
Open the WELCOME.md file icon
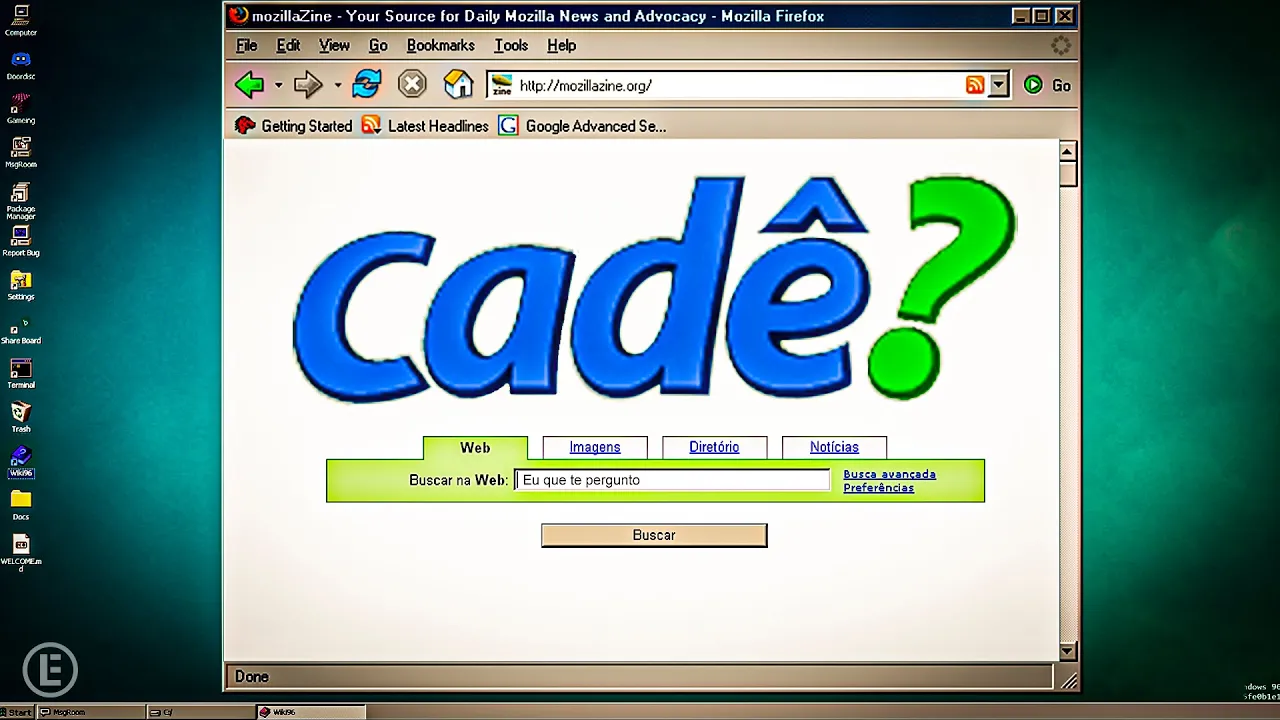pyautogui.click(x=21, y=552)
